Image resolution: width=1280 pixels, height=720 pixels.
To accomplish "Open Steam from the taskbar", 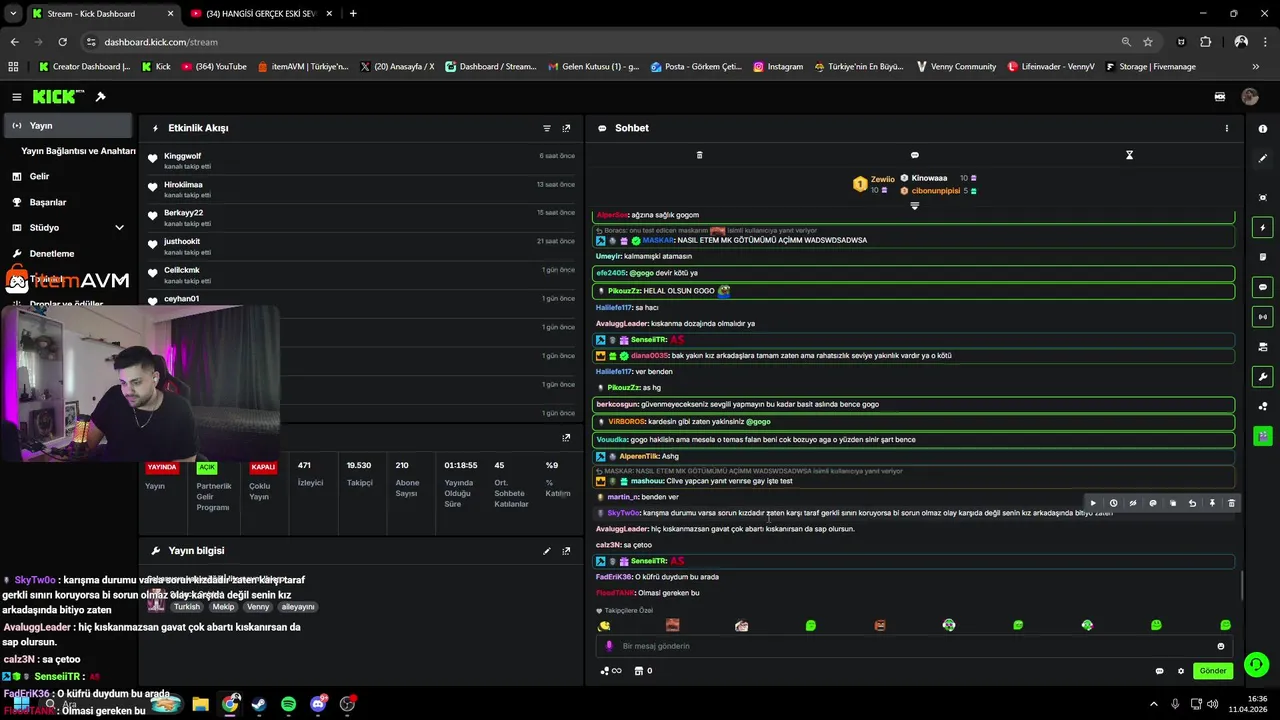I will [x=259, y=704].
